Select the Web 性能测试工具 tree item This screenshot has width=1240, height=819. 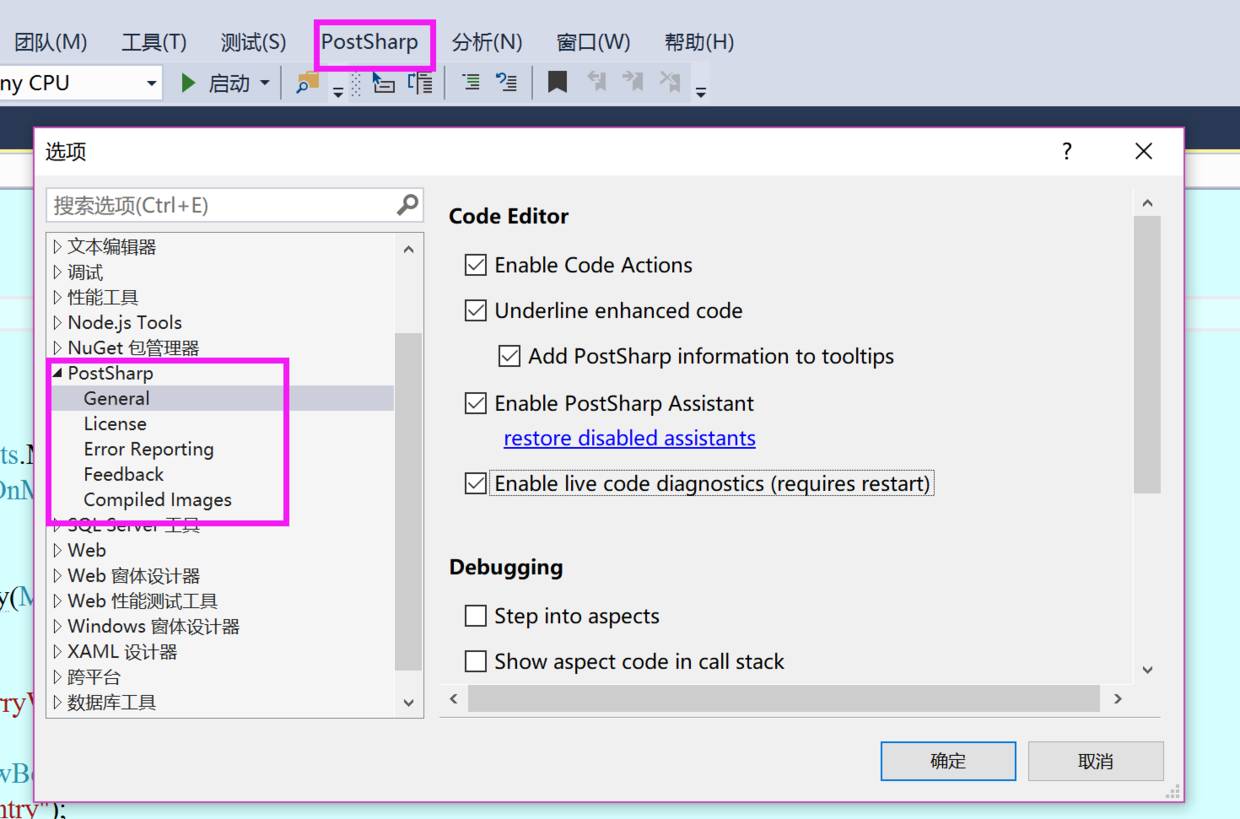coord(142,601)
